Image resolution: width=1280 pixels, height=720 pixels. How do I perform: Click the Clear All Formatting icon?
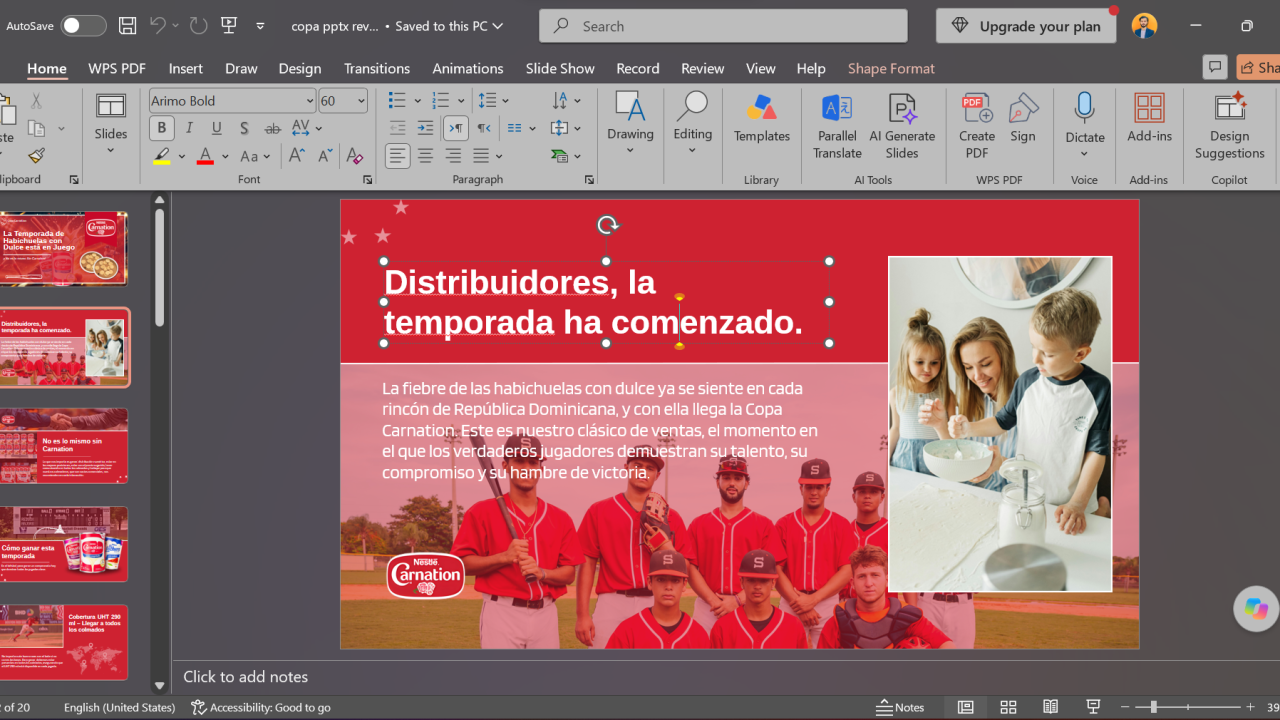coord(353,155)
